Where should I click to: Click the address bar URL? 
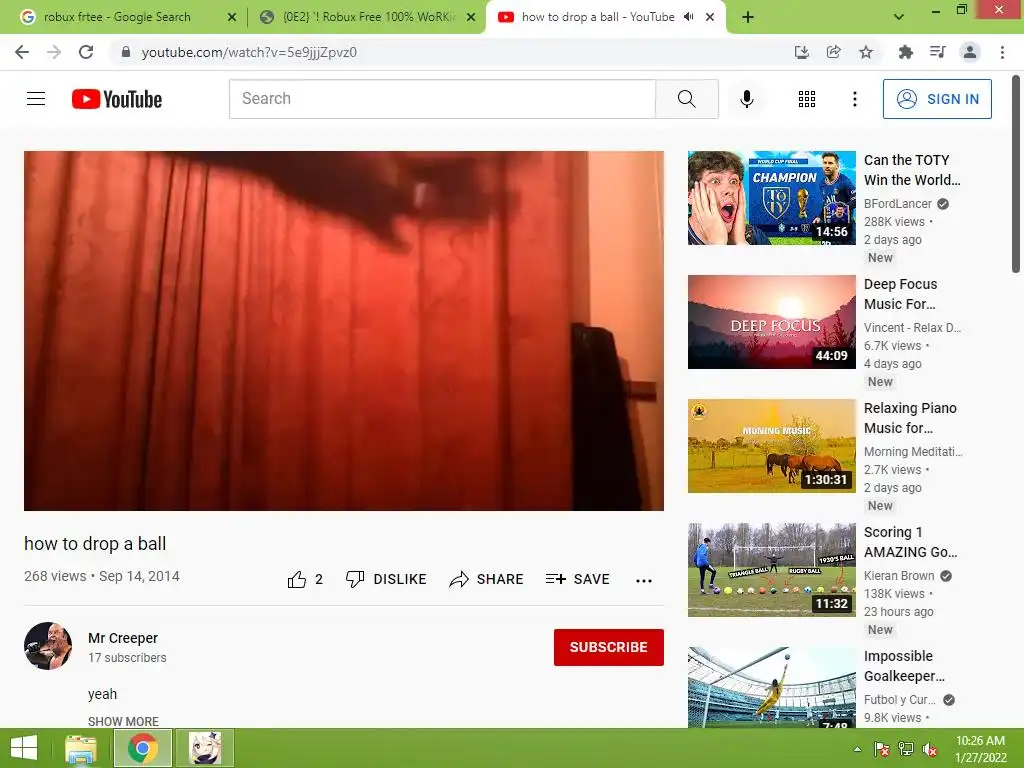tap(249, 52)
